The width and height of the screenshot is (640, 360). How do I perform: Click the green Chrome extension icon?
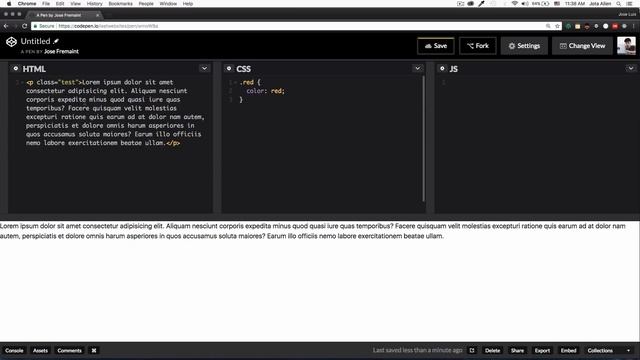click(x=568, y=26)
